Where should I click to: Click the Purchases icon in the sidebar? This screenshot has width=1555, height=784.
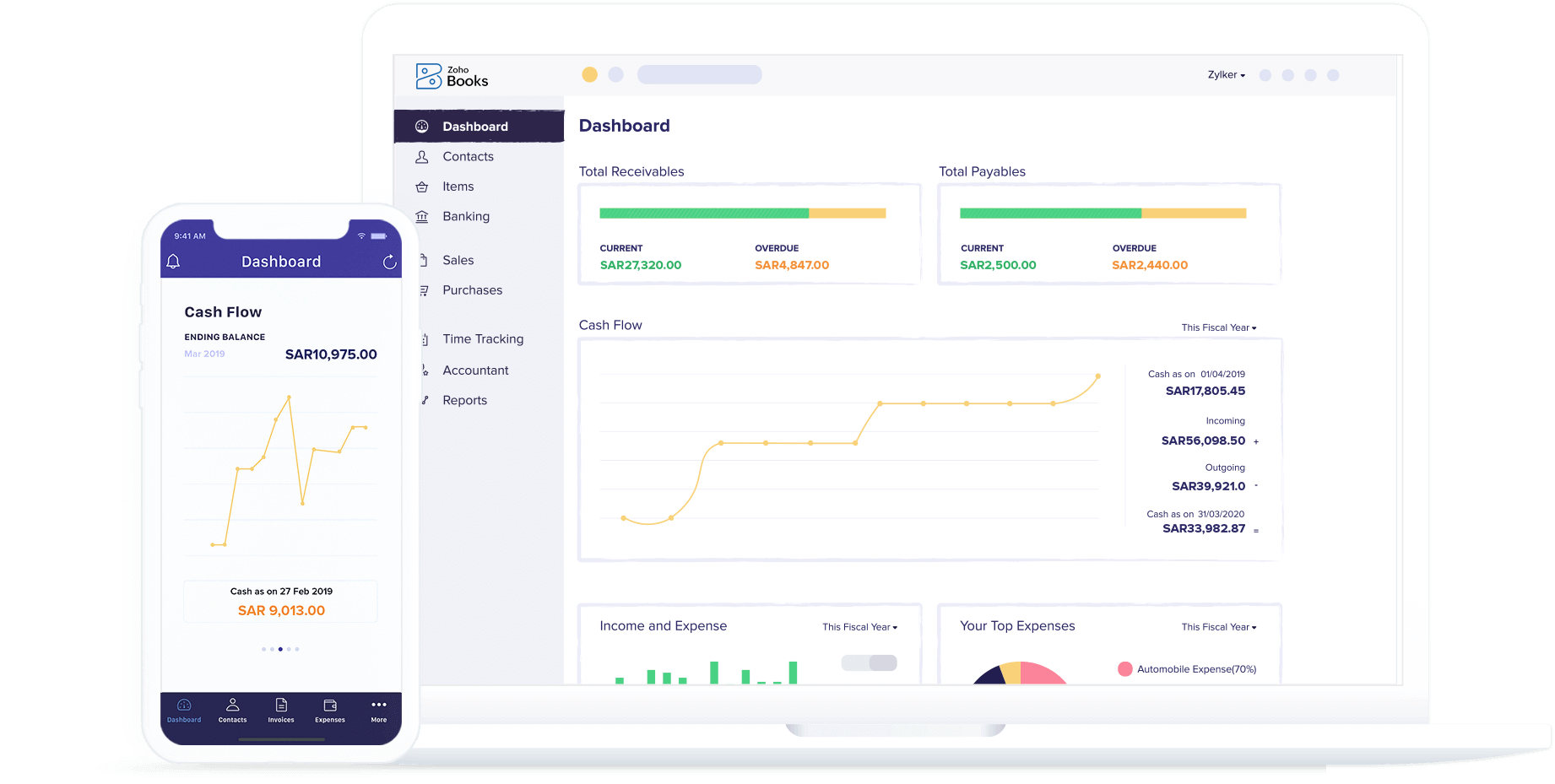tap(422, 289)
